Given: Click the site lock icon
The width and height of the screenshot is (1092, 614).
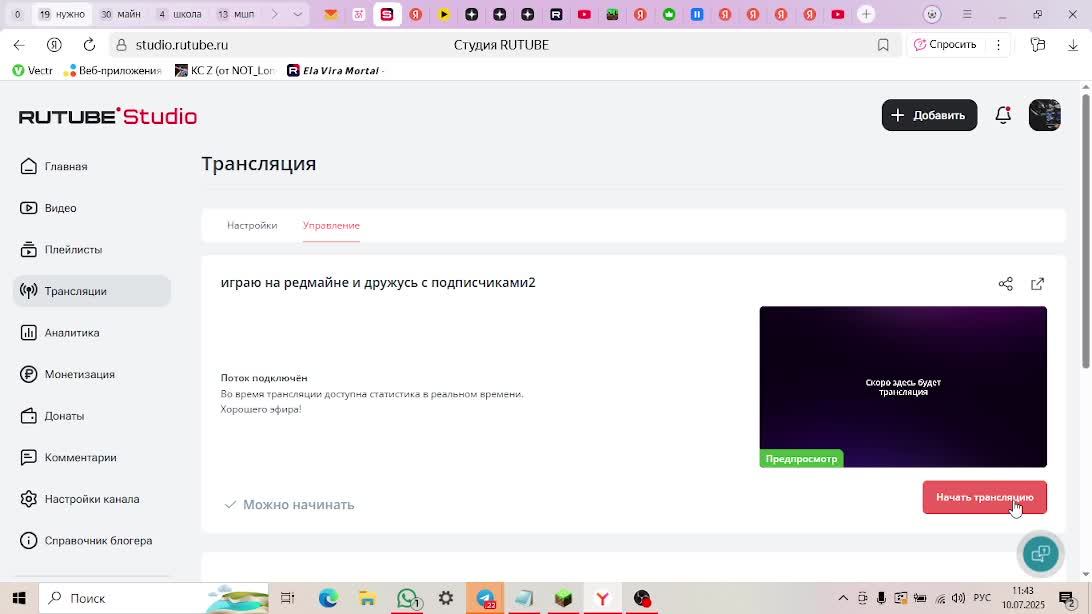Looking at the screenshot, I should pyautogui.click(x=121, y=45).
